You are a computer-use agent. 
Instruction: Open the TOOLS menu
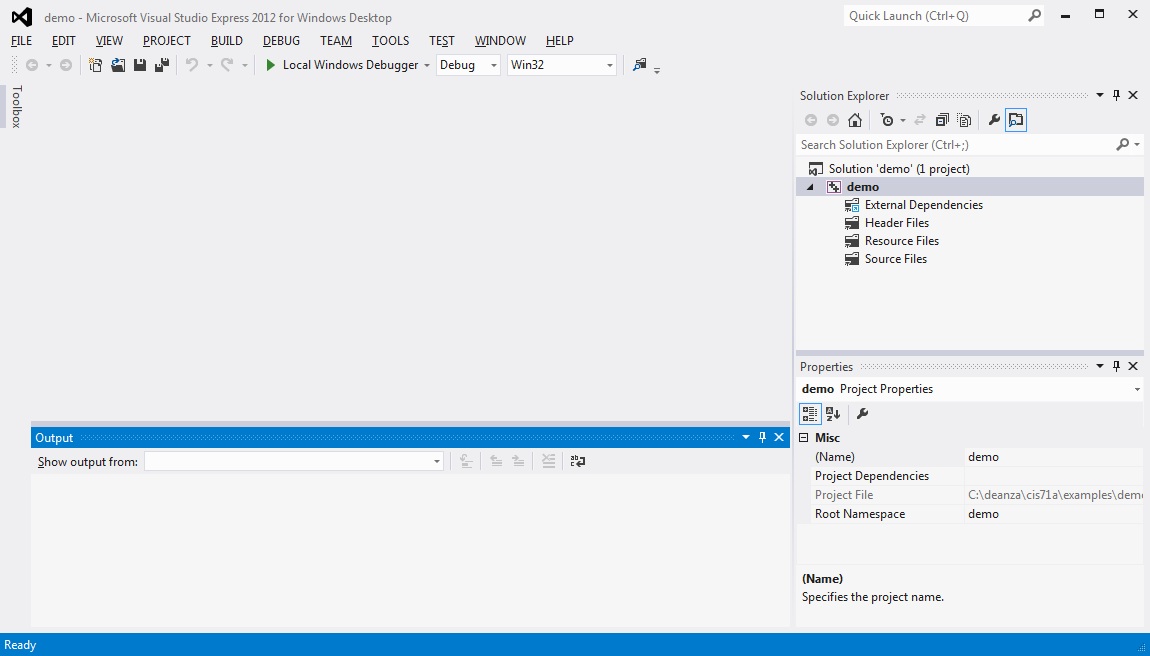click(x=390, y=40)
